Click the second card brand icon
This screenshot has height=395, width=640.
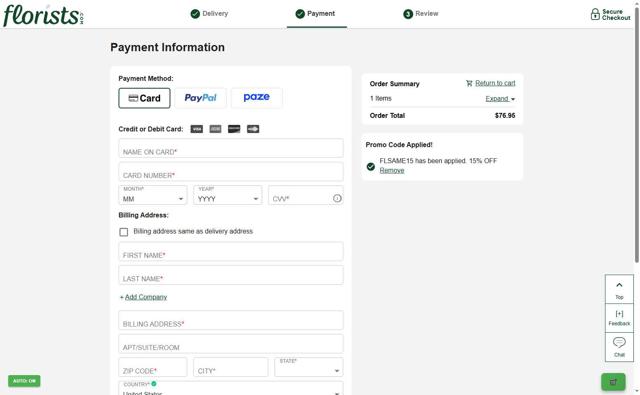tap(216, 129)
